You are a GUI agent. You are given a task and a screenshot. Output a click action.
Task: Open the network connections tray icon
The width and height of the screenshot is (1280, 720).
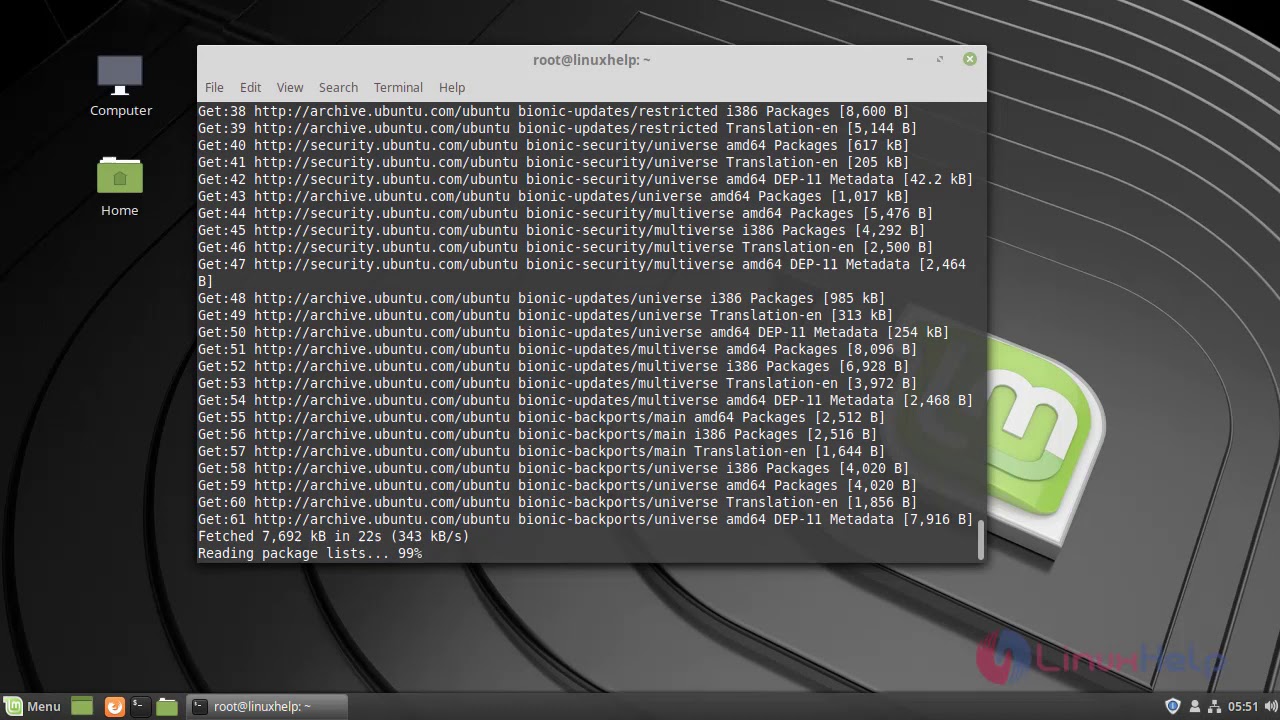(x=1214, y=706)
